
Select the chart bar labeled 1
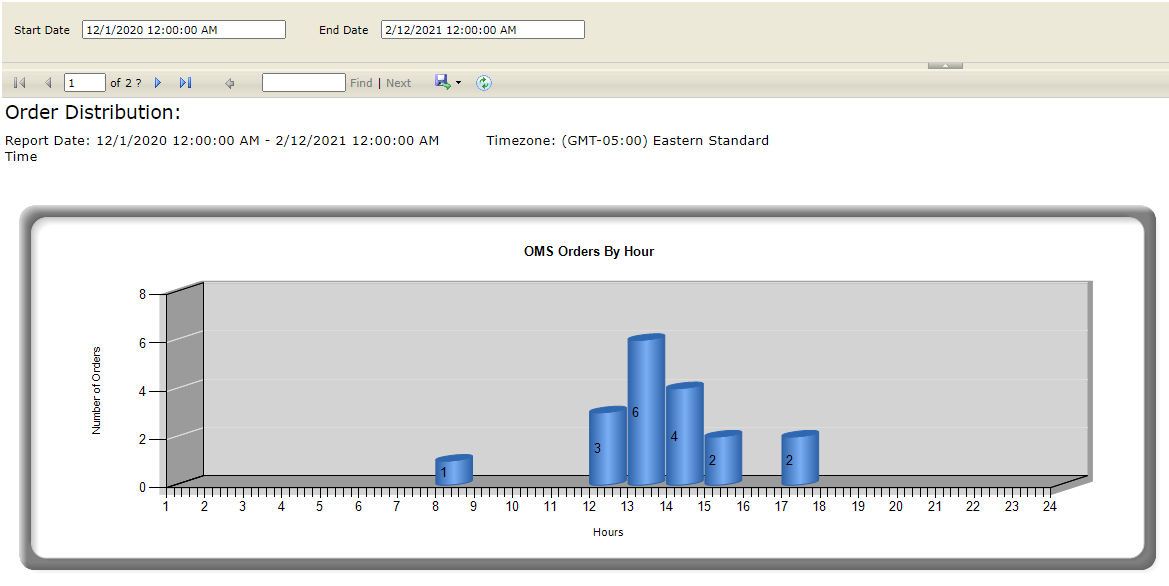(x=453, y=471)
